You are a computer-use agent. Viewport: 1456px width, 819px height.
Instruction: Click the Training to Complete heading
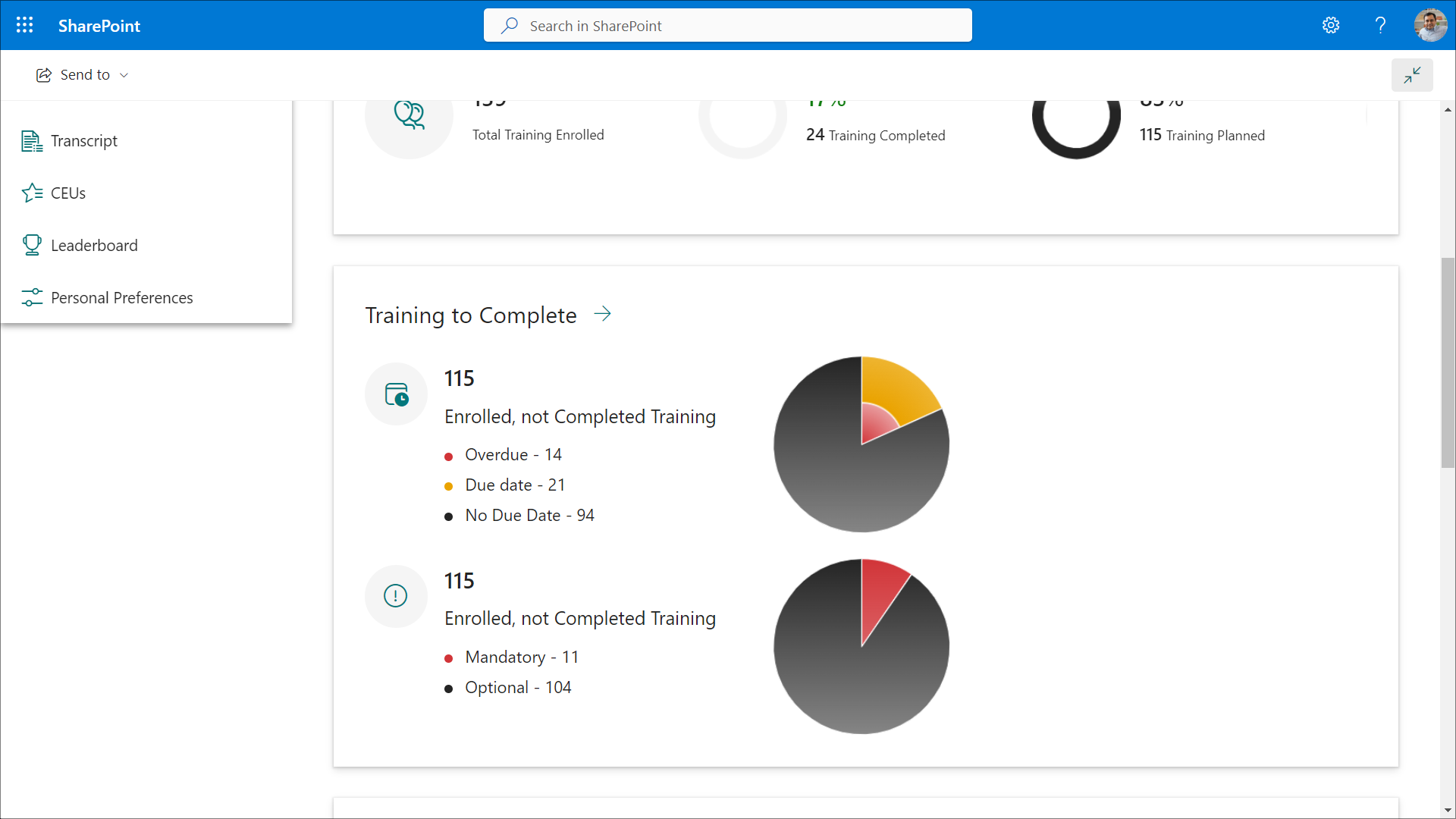click(x=470, y=315)
